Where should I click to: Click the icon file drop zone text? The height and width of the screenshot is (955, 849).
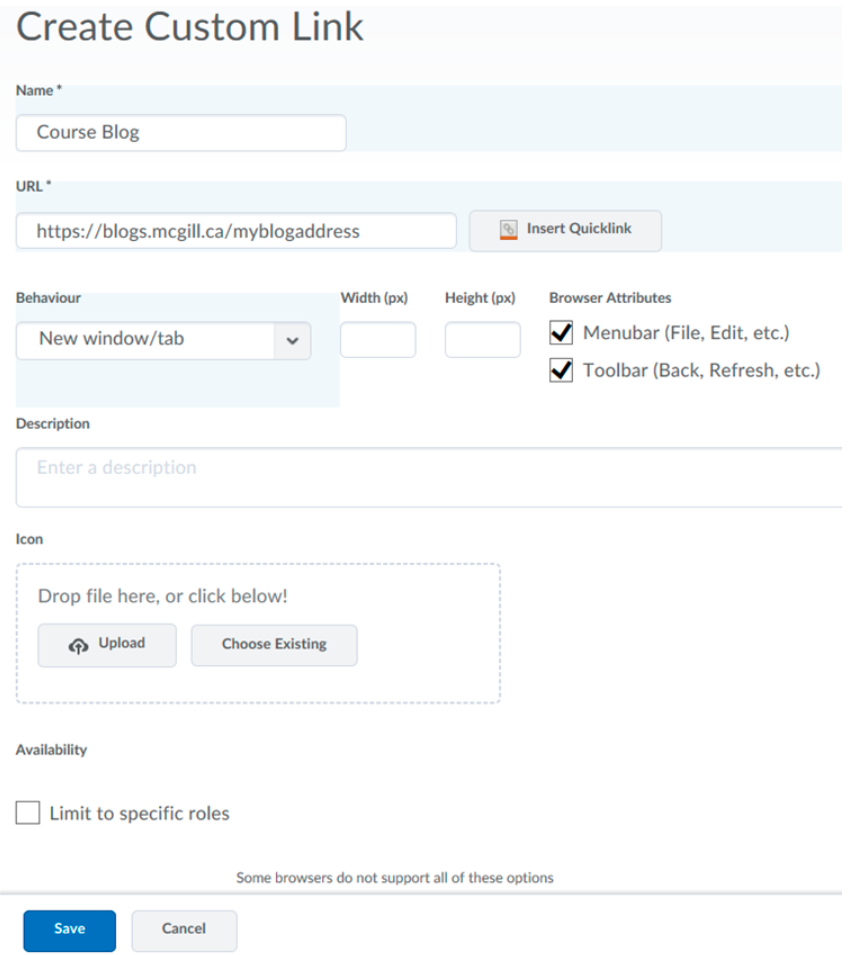click(163, 596)
